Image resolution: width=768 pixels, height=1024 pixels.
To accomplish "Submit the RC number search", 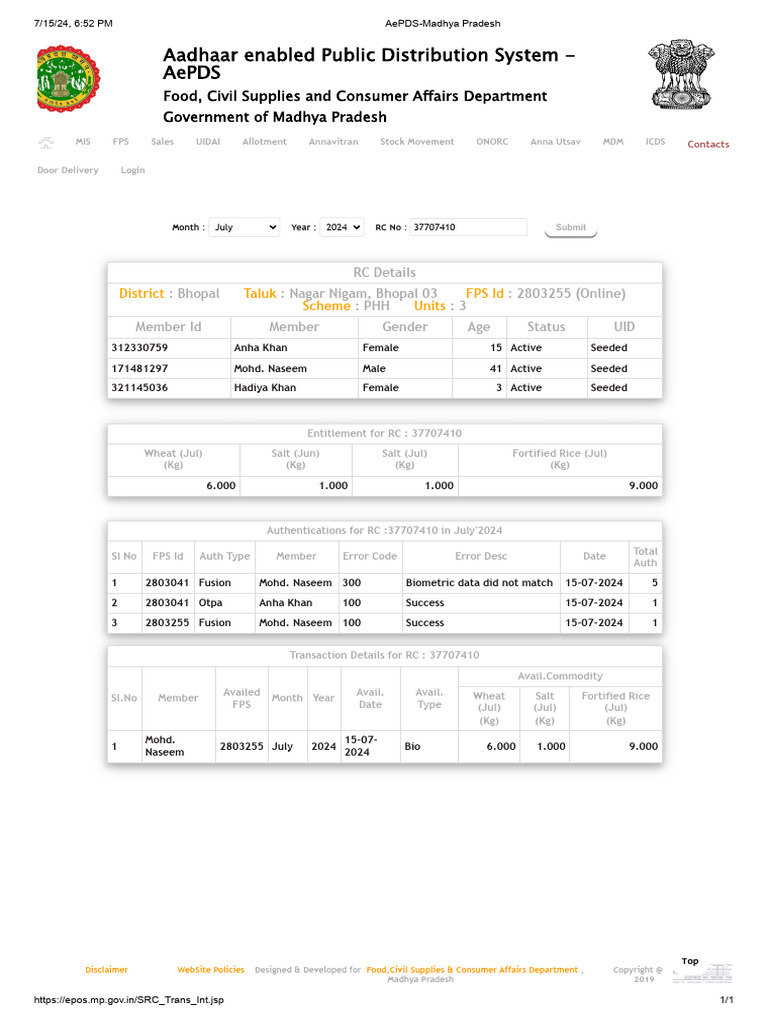I will point(571,227).
